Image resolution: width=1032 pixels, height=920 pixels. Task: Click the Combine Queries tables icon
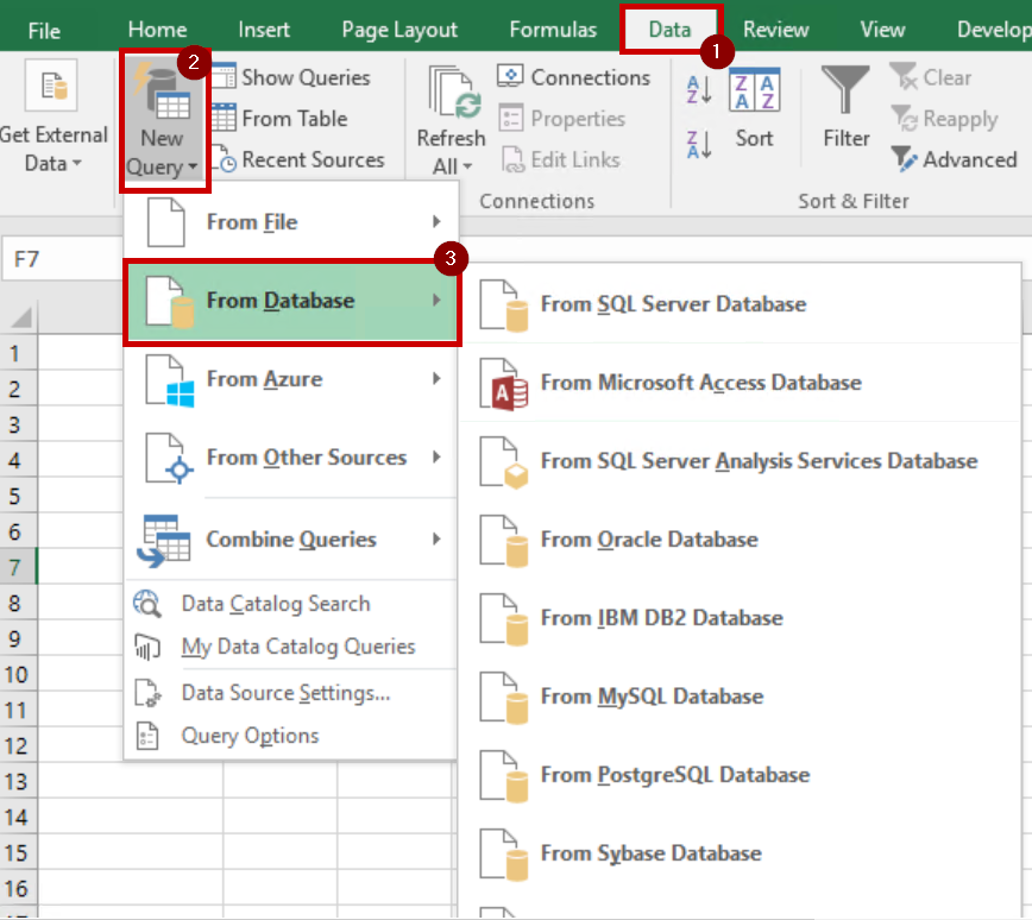click(x=163, y=541)
